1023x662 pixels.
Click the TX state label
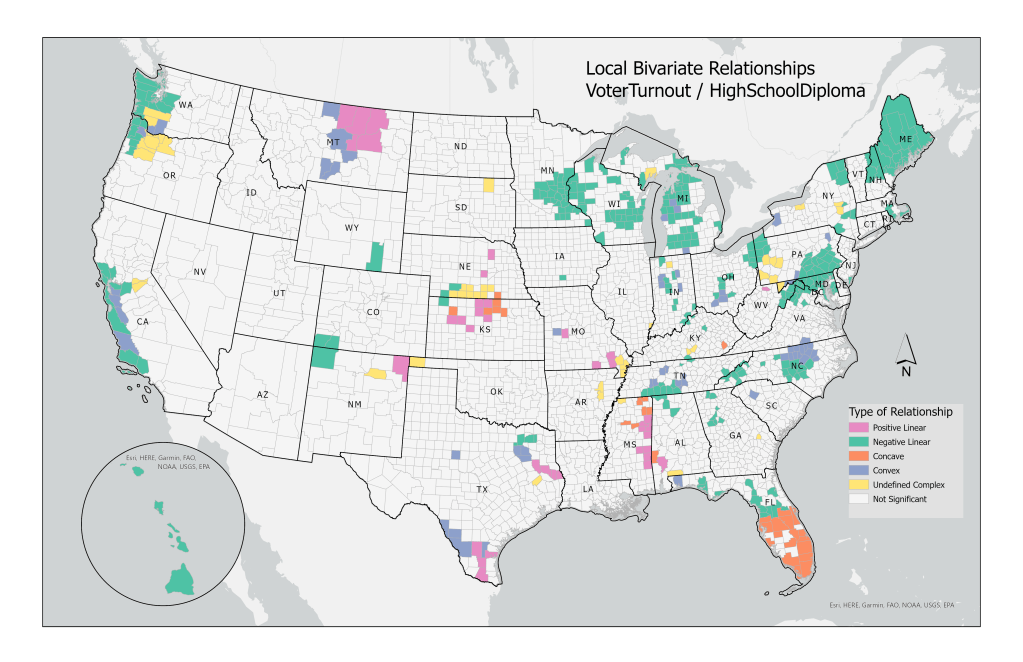pyautogui.click(x=482, y=490)
